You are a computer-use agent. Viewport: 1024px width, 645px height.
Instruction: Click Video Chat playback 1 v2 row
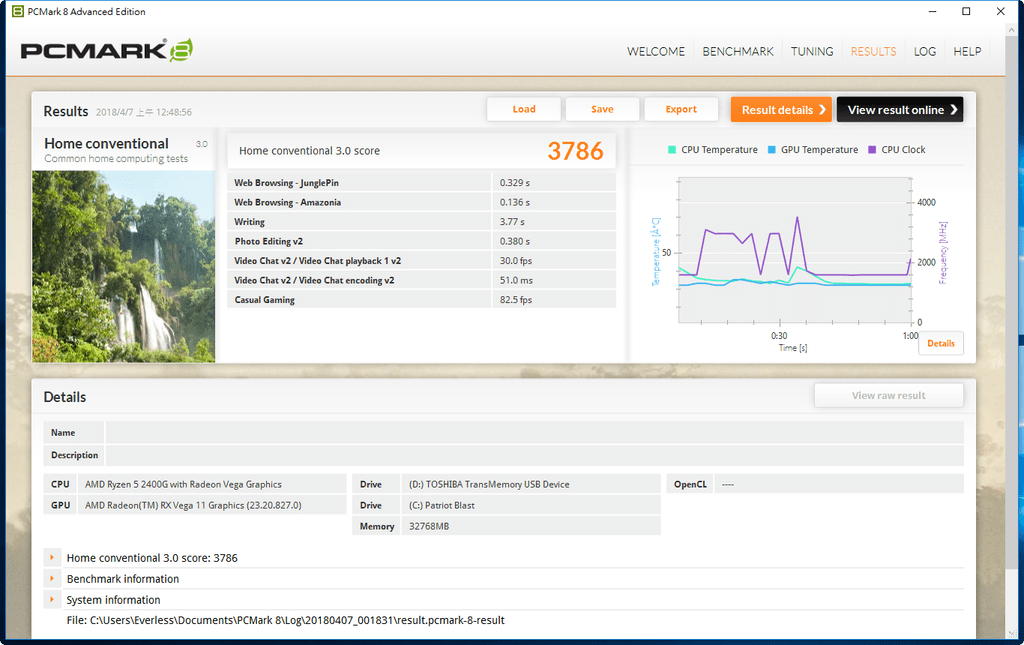[x=421, y=261]
